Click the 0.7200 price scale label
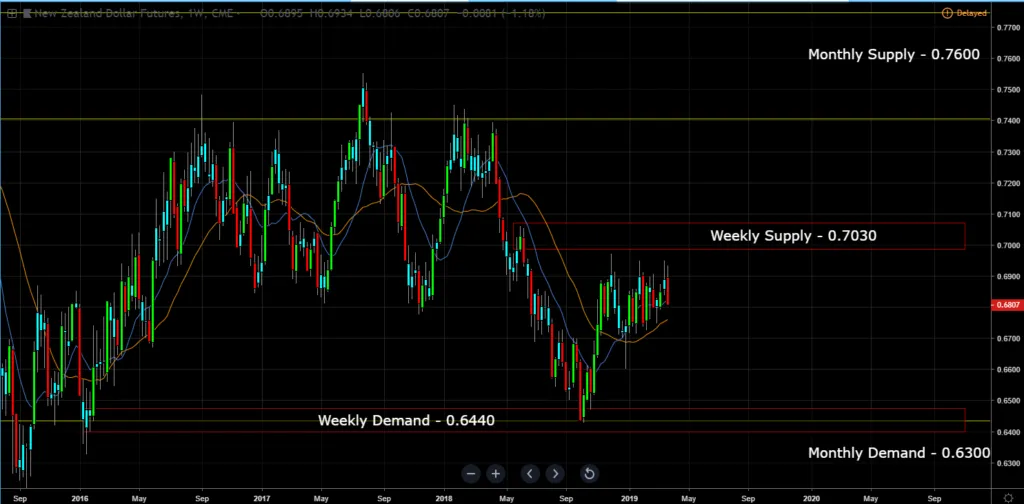 coord(1008,183)
